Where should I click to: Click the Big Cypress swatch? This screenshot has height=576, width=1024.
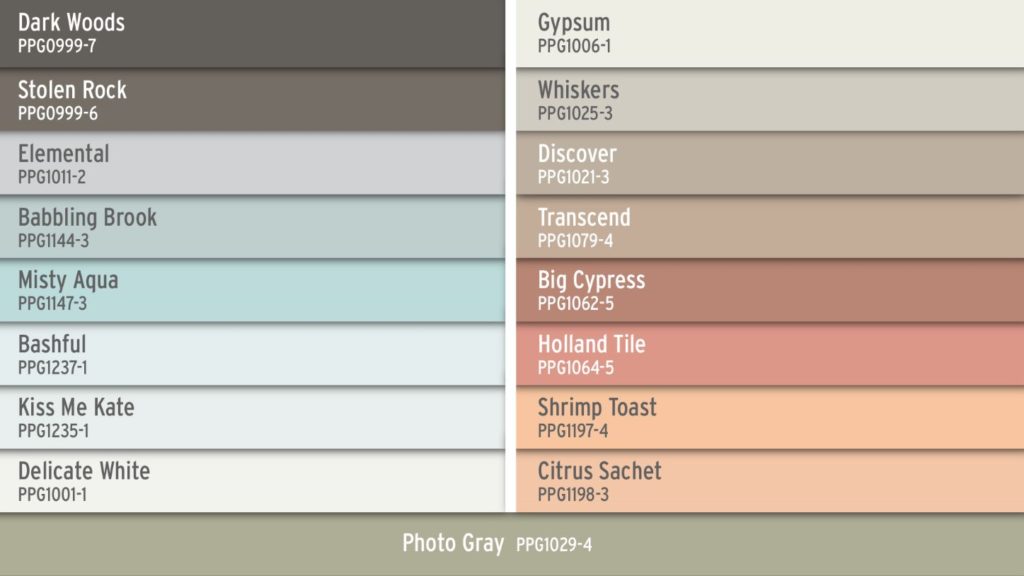pos(770,290)
